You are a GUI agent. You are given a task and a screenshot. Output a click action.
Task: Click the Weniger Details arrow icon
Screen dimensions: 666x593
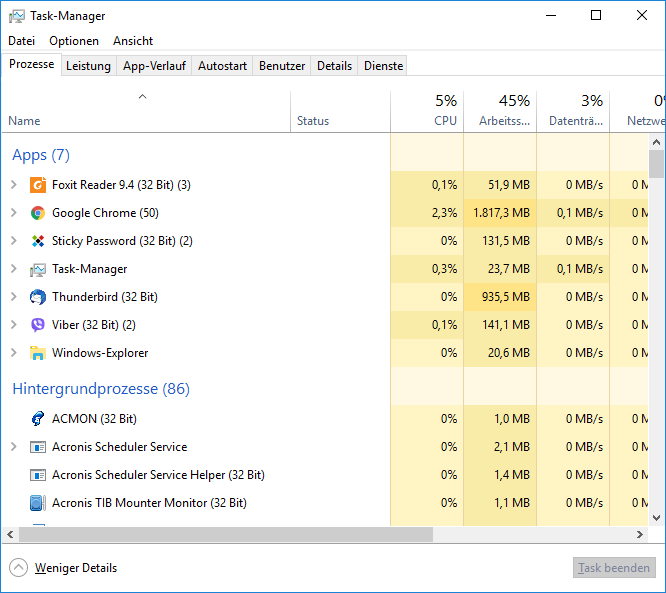pyautogui.click(x=18, y=568)
